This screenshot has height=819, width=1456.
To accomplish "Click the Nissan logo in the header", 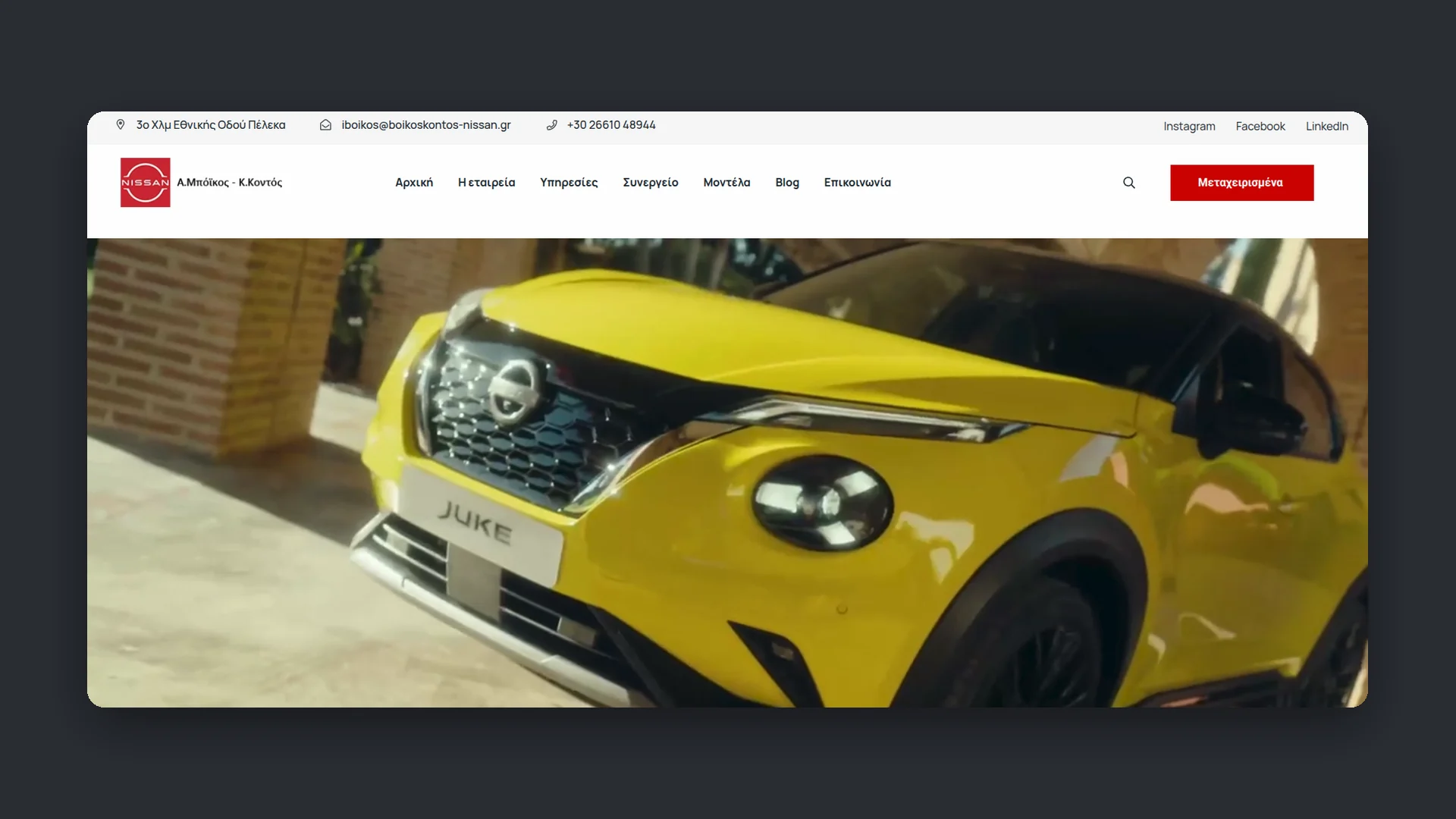I will click(145, 182).
